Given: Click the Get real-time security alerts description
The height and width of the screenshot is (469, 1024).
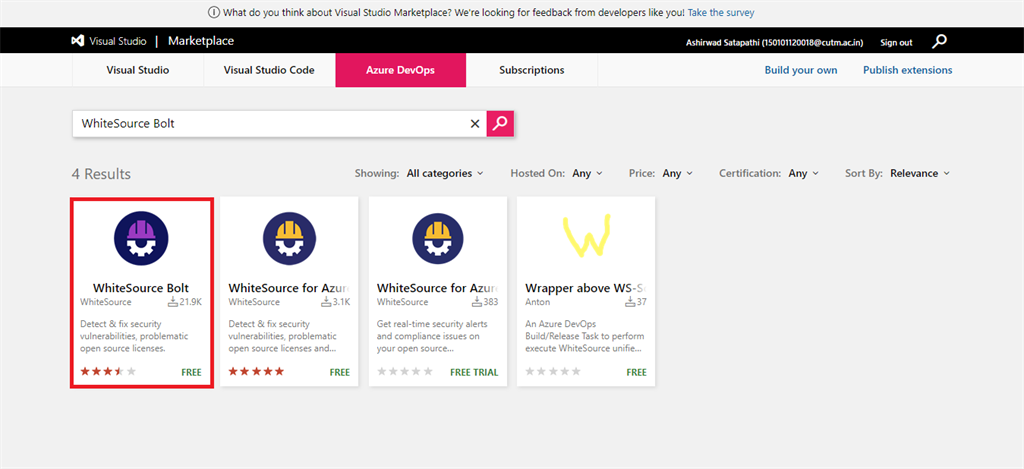Looking at the screenshot, I should (432, 336).
